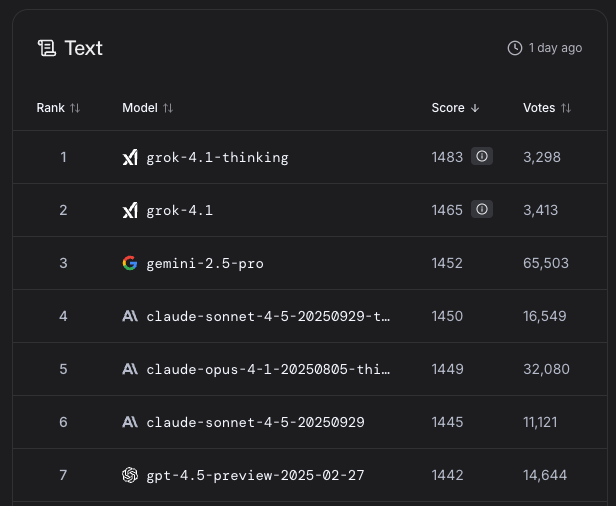Open the truncated claude-sonnet-4-5-20250929-t… model

[268, 316]
